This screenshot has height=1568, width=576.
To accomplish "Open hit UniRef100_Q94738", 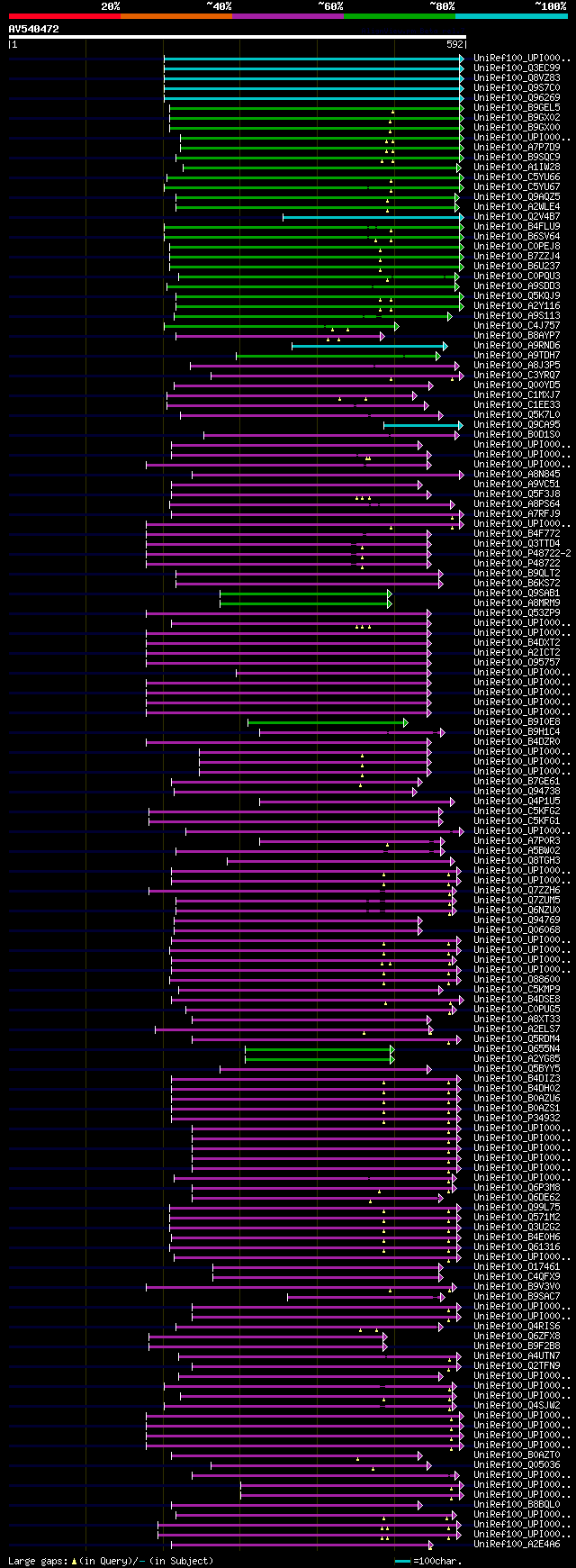I will point(517,791).
